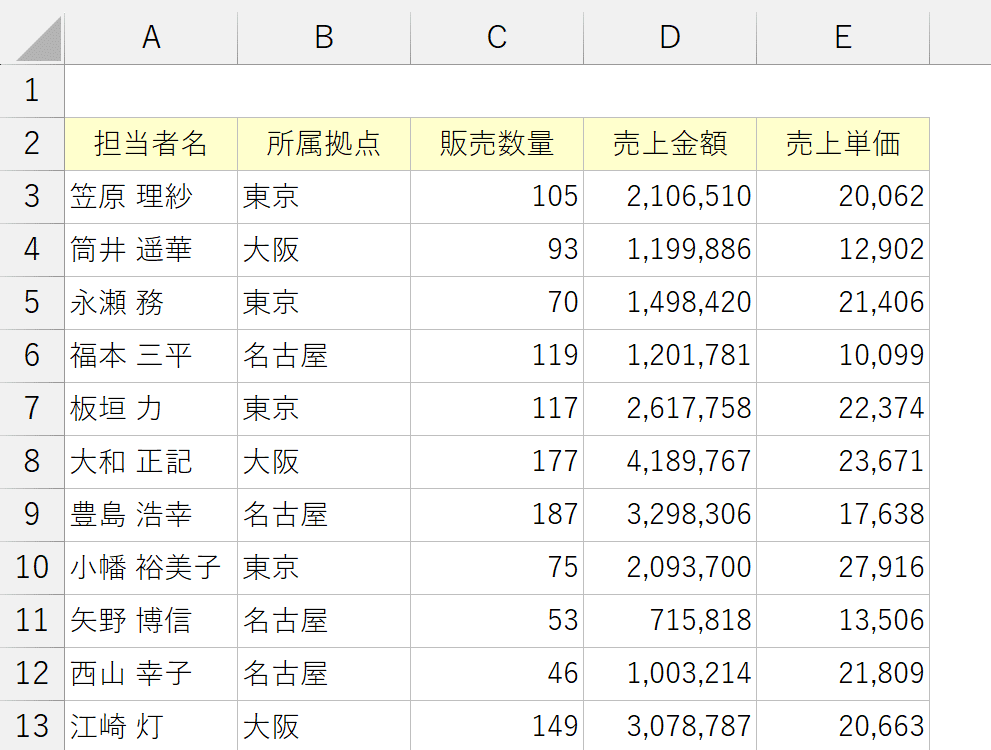Viewport: 991px width, 750px height.
Task: Select quantity cell 105
Action: coord(497,197)
